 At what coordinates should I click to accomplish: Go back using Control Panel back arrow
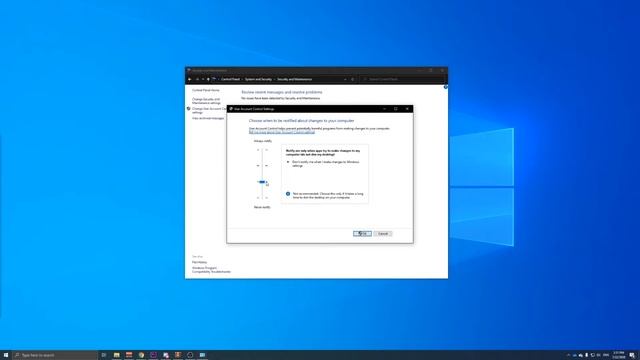[190, 79]
